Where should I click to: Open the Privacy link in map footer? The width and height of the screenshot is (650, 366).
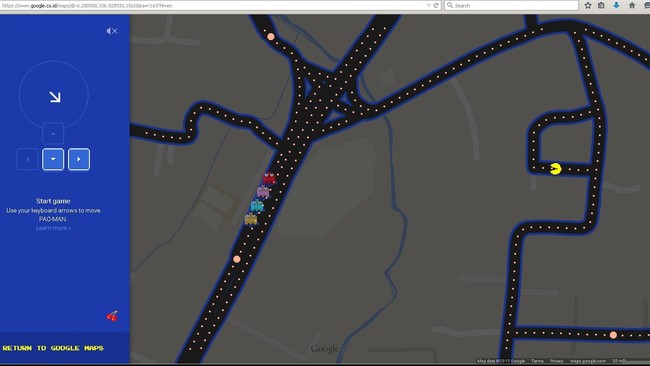pyautogui.click(x=556, y=361)
